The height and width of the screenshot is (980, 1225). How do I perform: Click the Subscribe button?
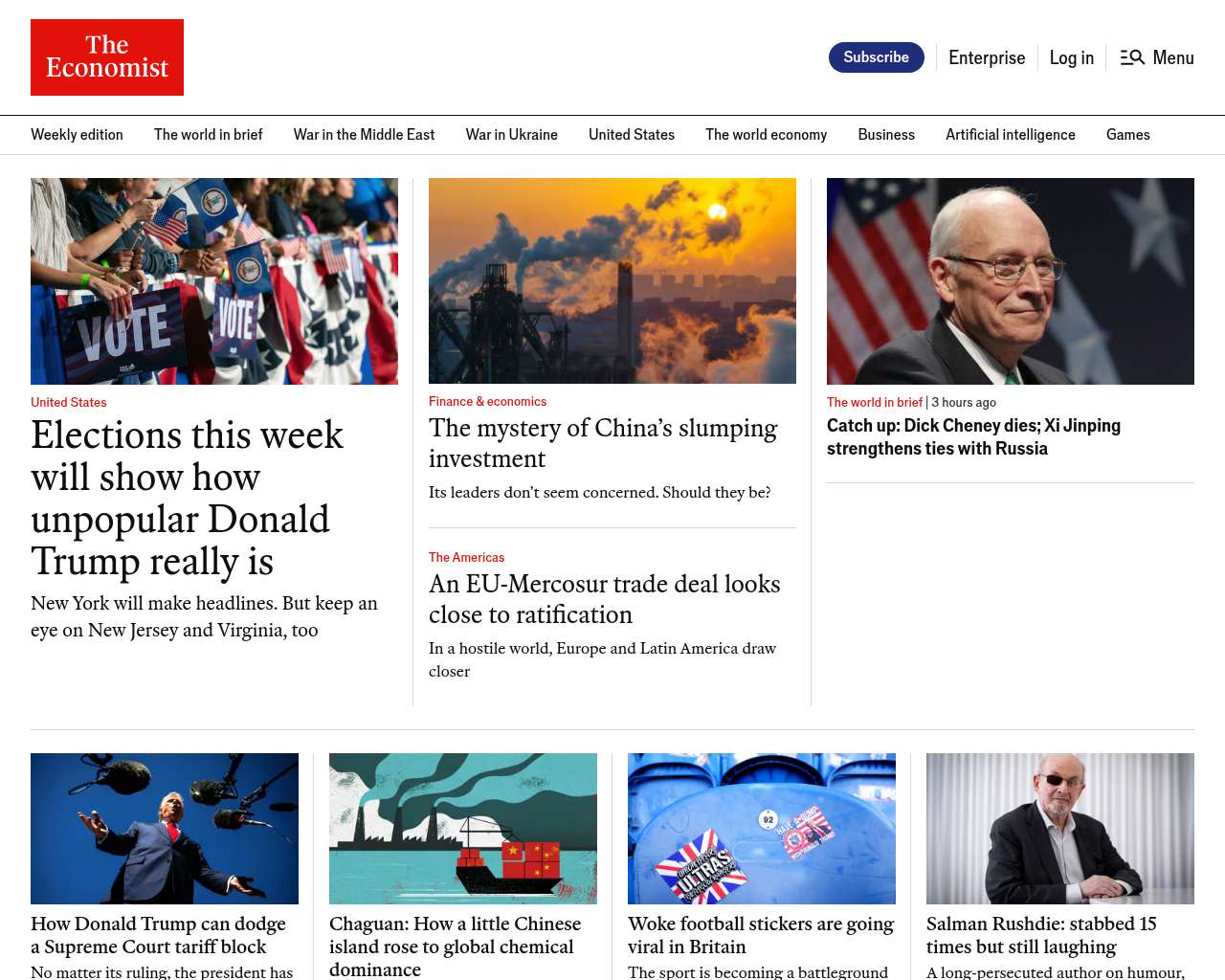click(876, 57)
